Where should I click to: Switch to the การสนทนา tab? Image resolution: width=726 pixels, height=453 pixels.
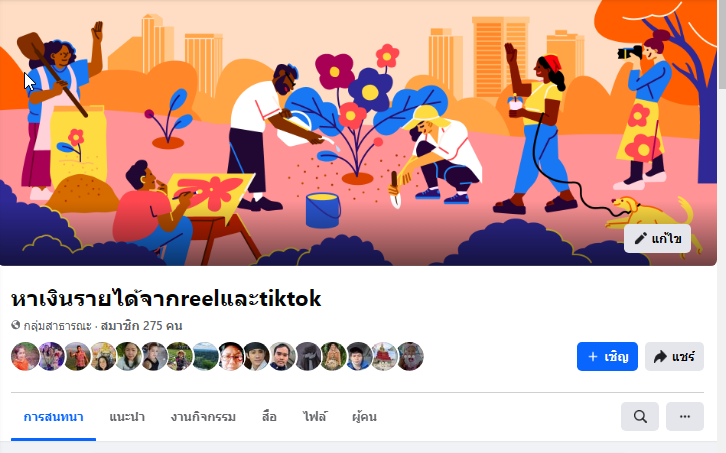tap(53, 417)
